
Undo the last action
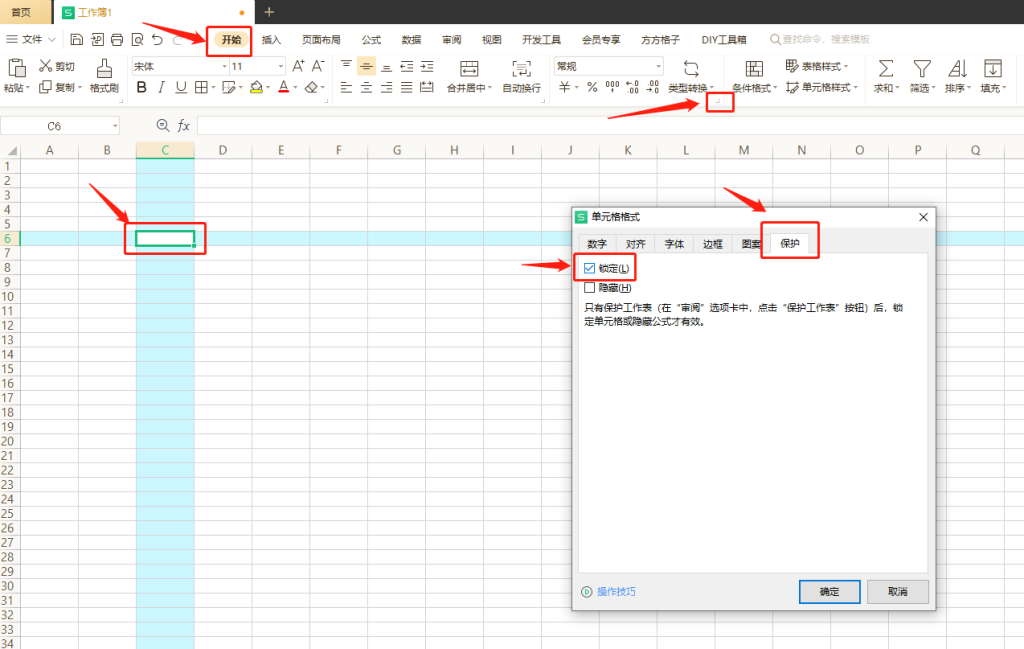pyautogui.click(x=157, y=40)
